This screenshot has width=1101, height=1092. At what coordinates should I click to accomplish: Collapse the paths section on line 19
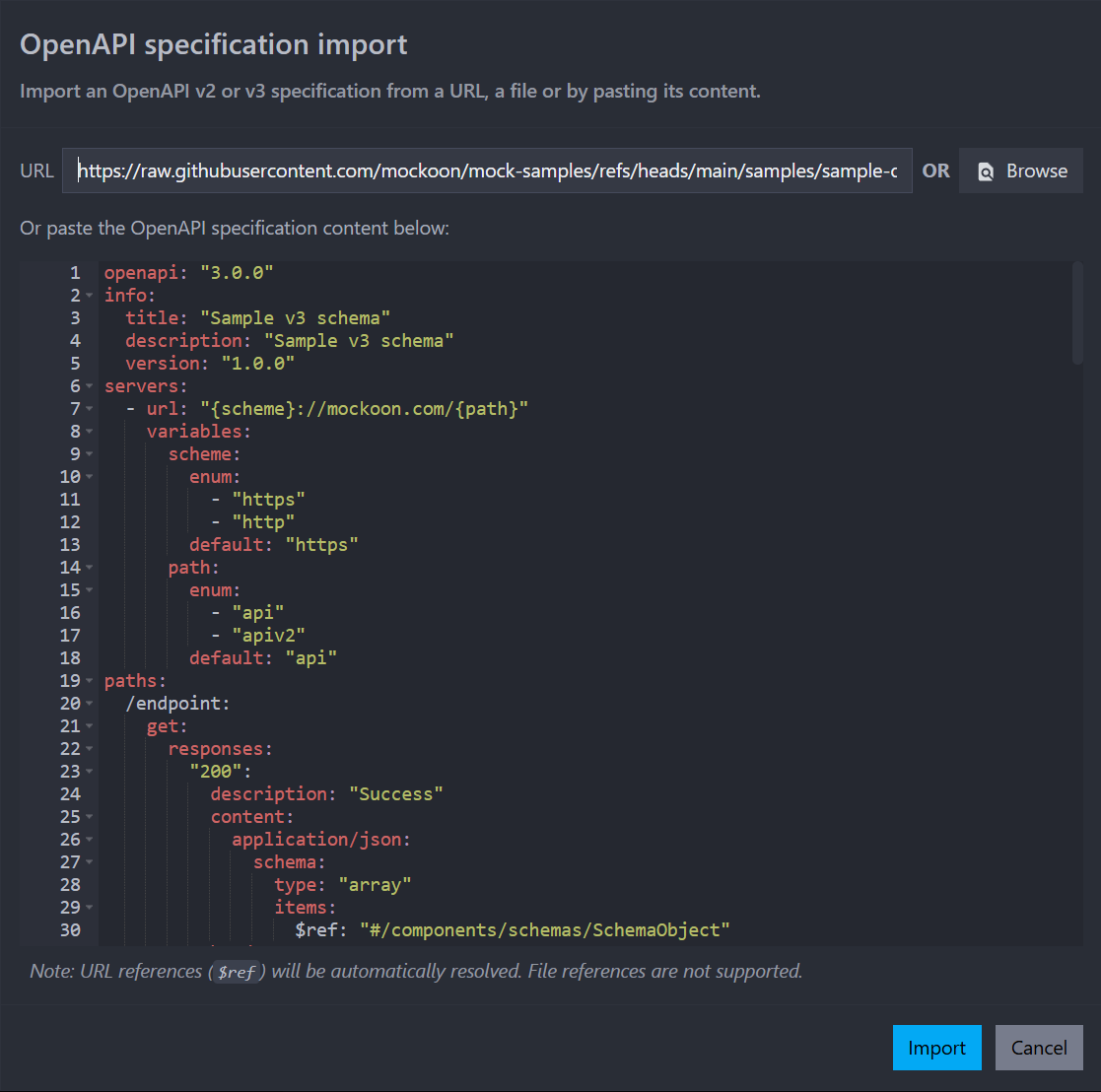click(x=88, y=681)
